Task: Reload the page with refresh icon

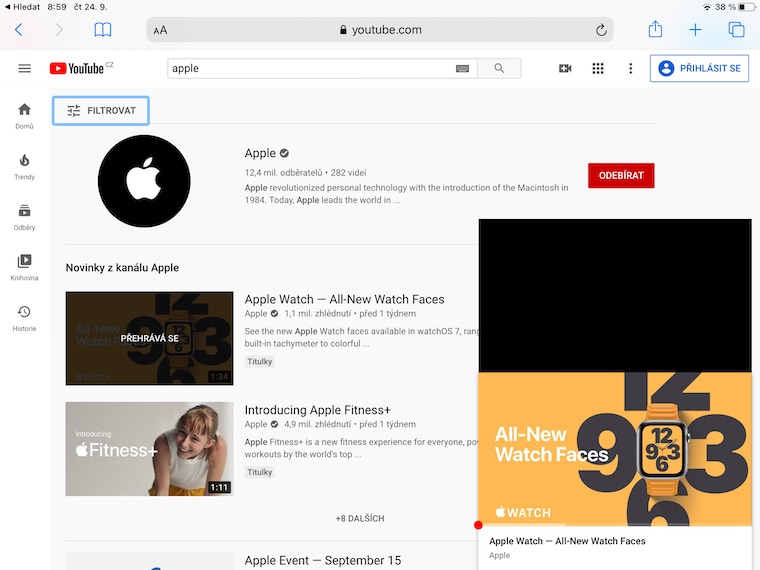Action: [601, 30]
